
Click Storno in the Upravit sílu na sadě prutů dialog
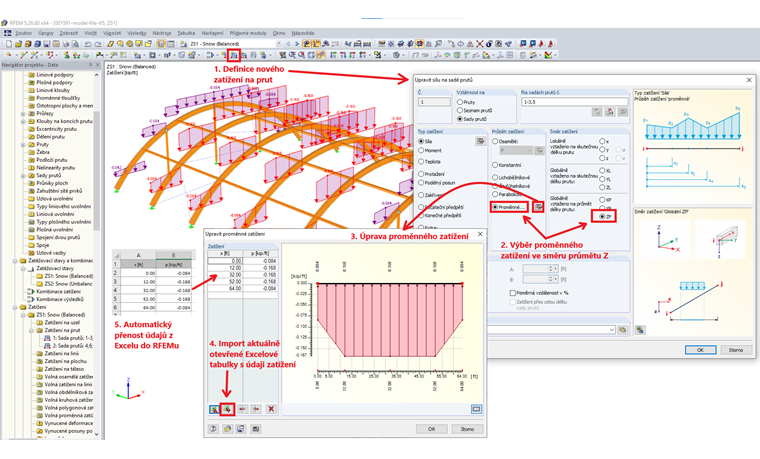(736, 350)
